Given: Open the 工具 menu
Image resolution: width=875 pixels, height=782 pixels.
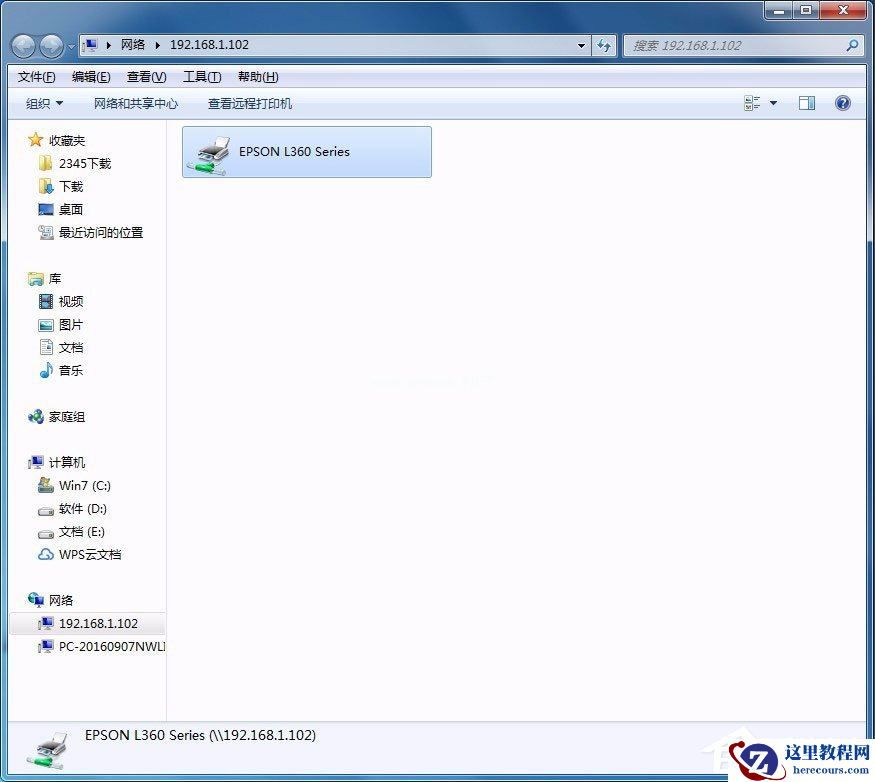Looking at the screenshot, I should [199, 76].
